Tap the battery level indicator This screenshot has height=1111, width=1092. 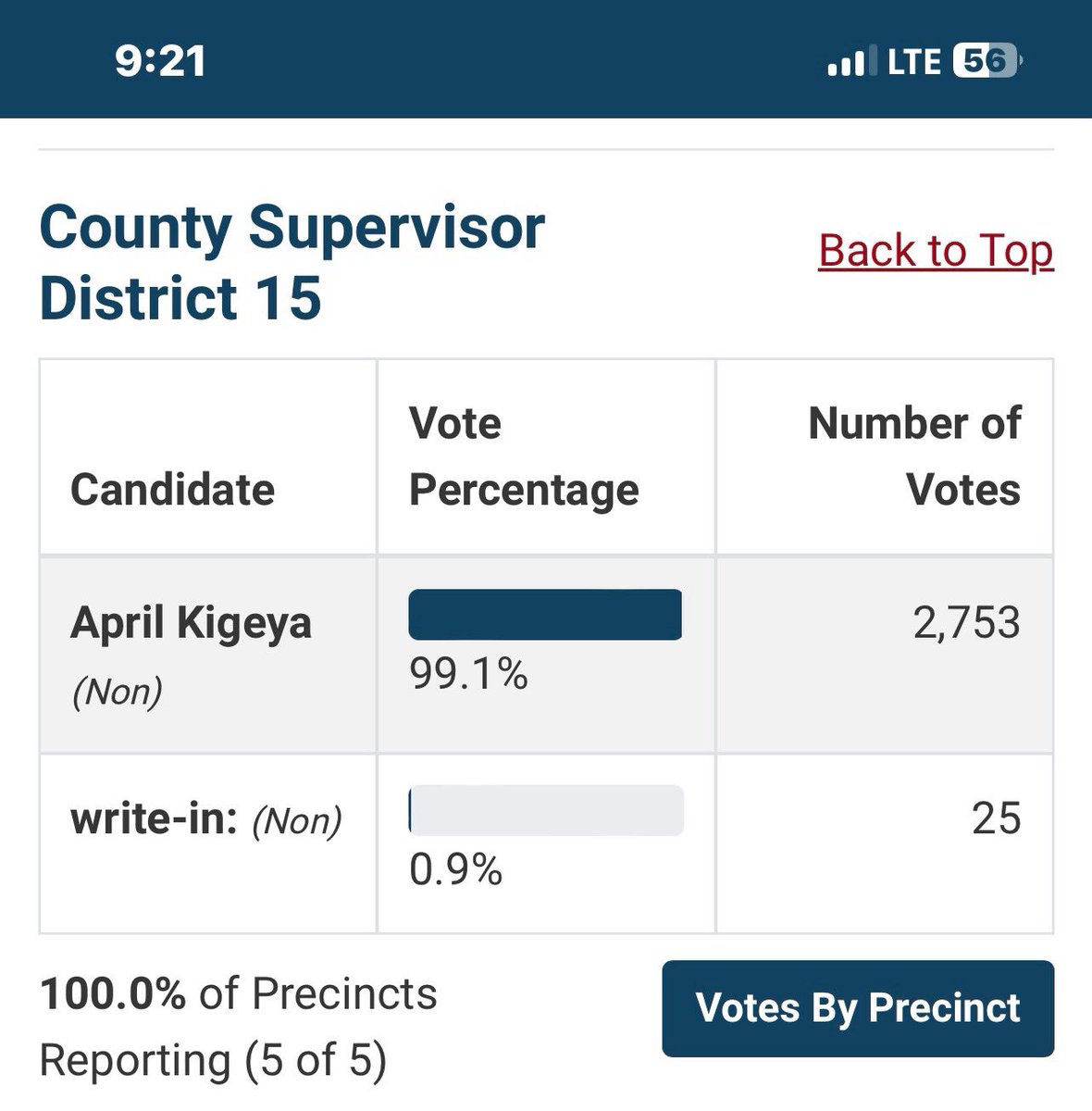pos(986,61)
